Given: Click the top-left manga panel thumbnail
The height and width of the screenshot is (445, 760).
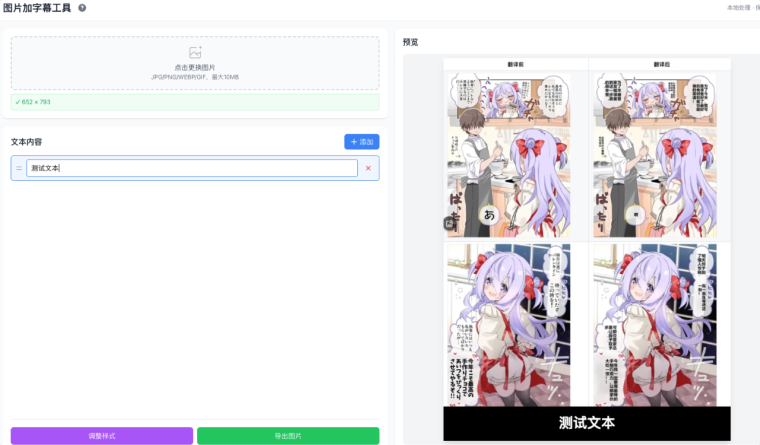Looking at the screenshot, I should click(x=508, y=155).
